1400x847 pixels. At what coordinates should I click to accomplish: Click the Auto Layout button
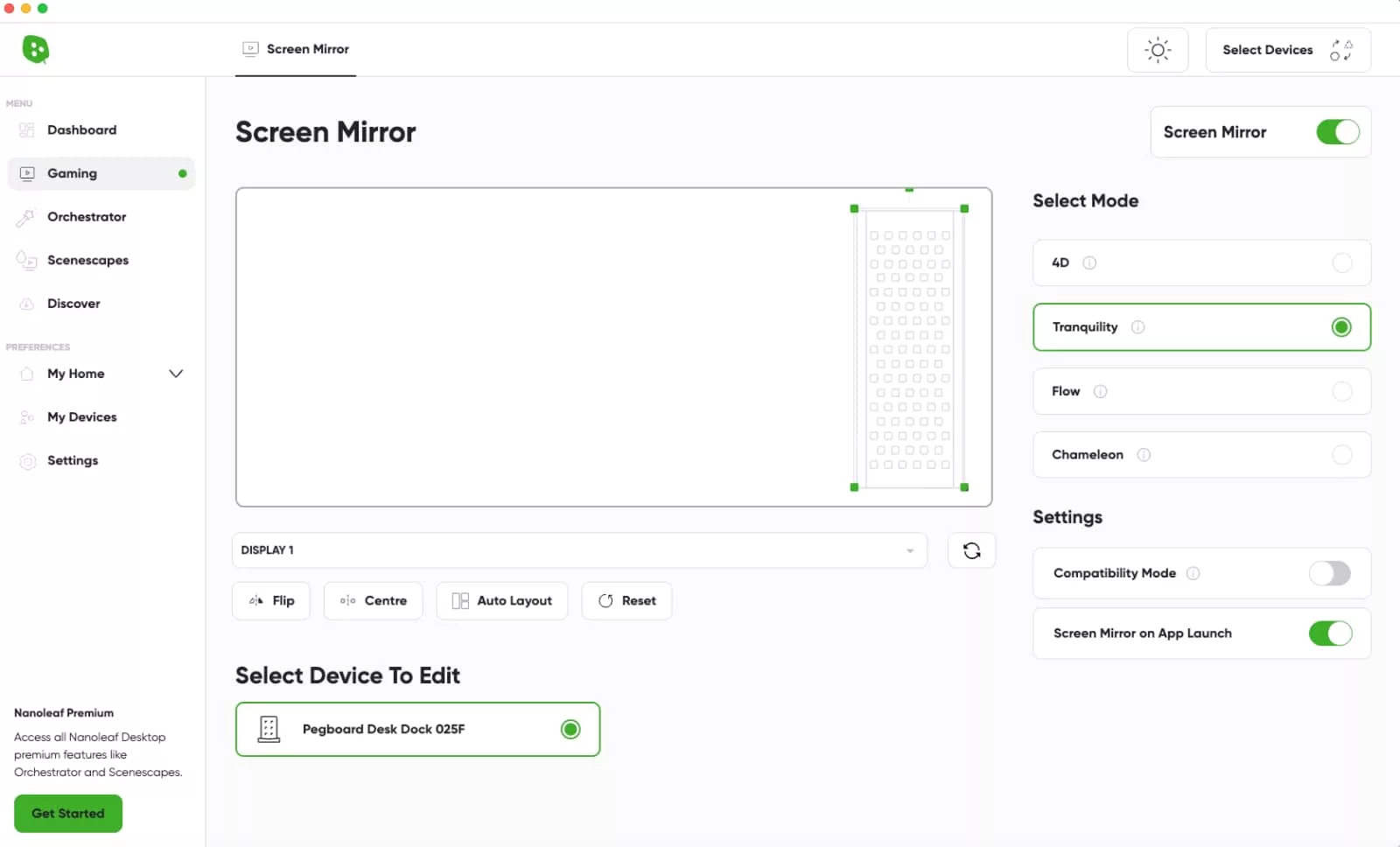click(502, 601)
